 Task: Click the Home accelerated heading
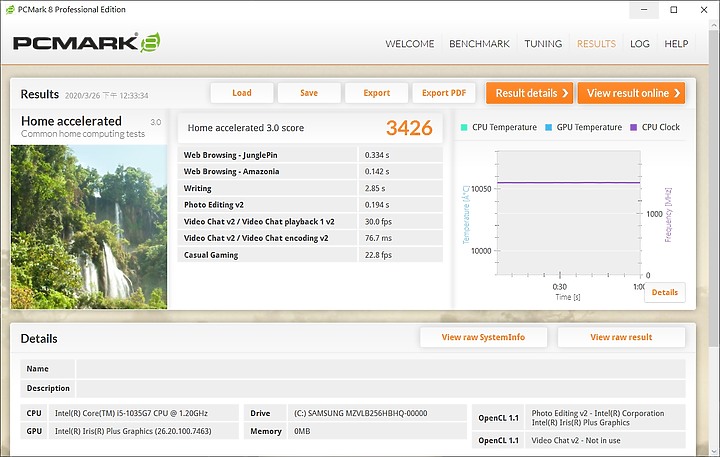click(71, 121)
